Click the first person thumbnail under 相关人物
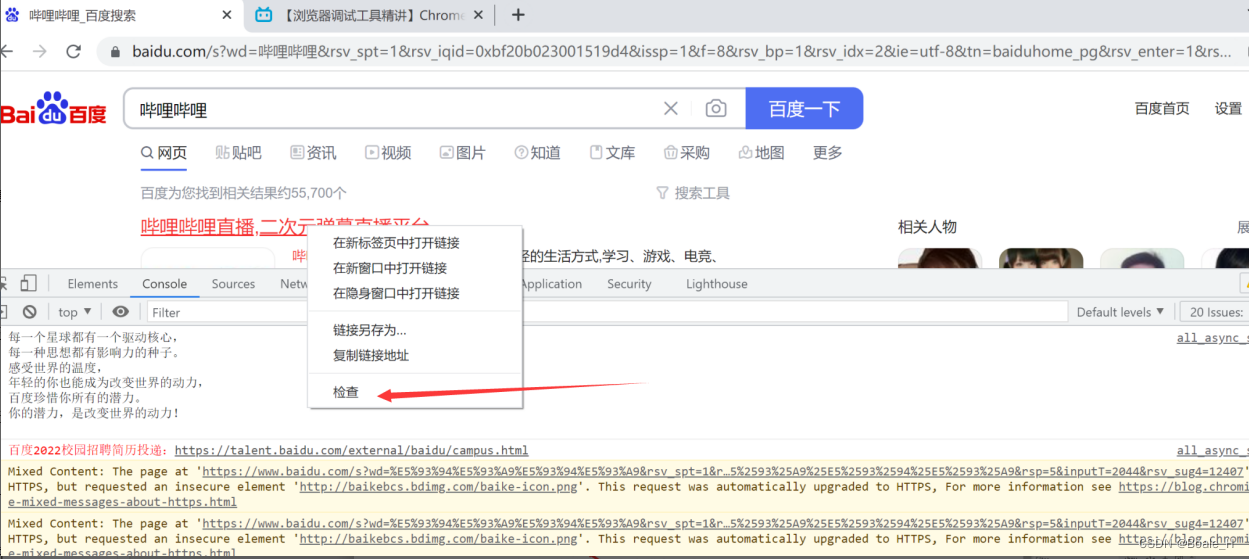 [940, 258]
